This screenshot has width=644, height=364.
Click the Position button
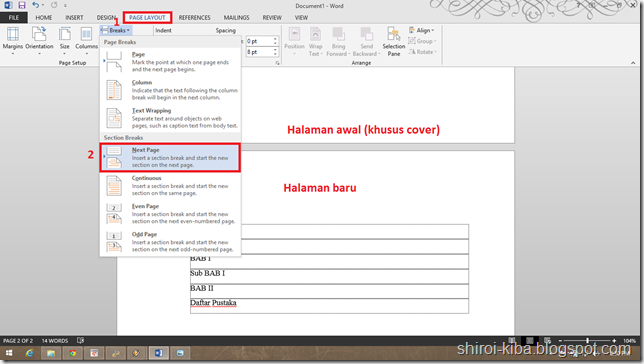pyautogui.click(x=294, y=41)
